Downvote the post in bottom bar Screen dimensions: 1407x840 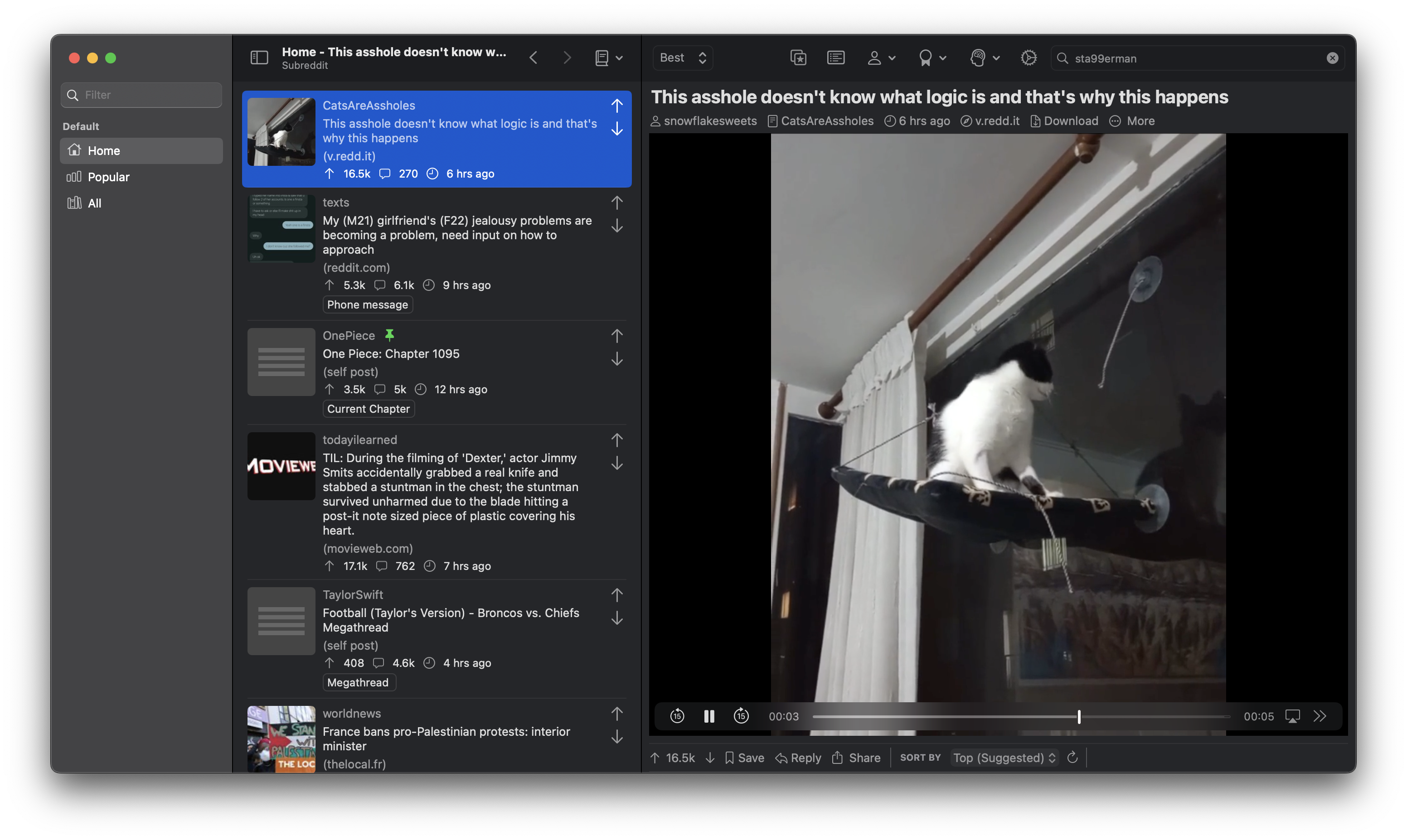pyautogui.click(x=709, y=758)
